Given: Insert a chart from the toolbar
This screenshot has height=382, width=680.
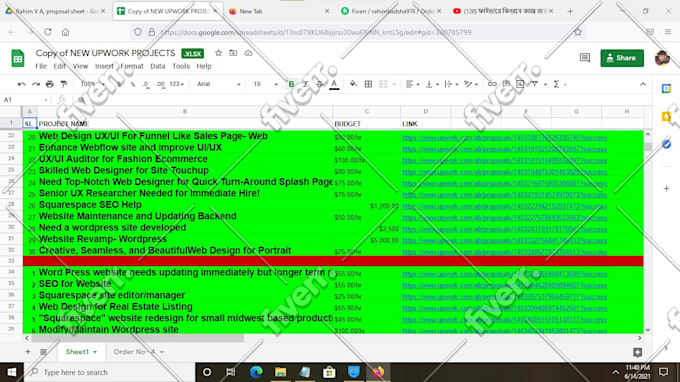Looking at the screenshot, I should pyautogui.click(x=520, y=84).
